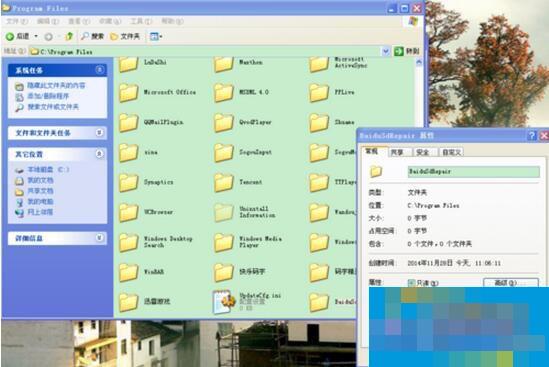Select the QvodPlayer folder icon
This screenshot has height=367, width=549.
(x=223, y=123)
